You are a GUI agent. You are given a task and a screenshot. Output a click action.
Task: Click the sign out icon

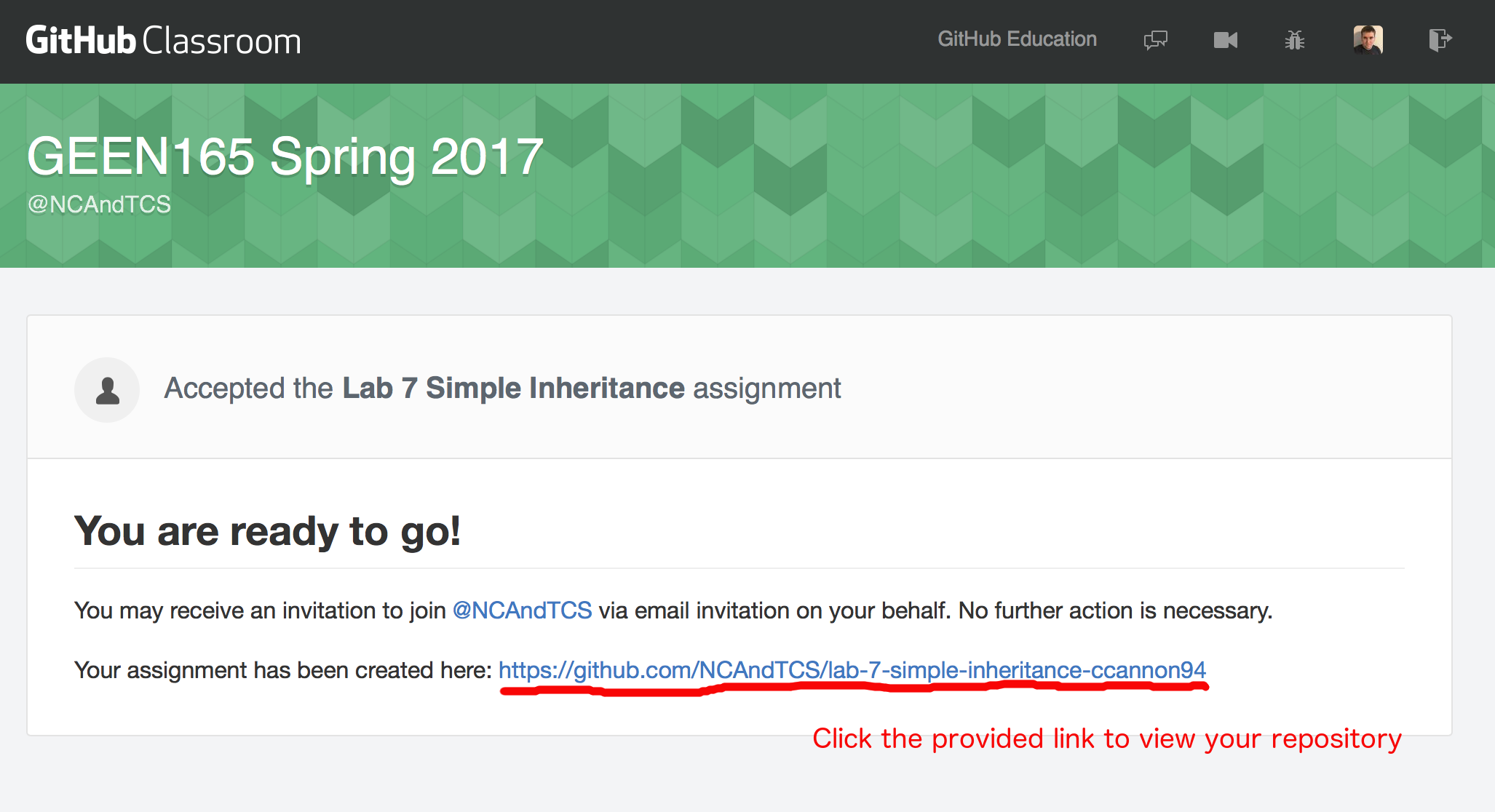tap(1440, 39)
